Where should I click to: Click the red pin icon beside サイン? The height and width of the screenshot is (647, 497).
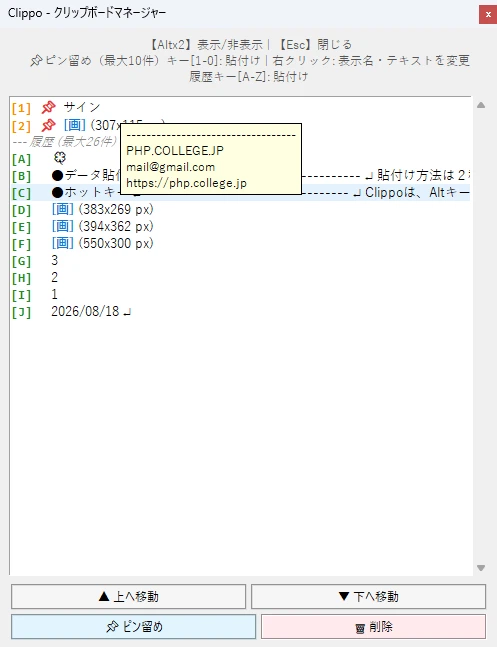(x=48, y=108)
